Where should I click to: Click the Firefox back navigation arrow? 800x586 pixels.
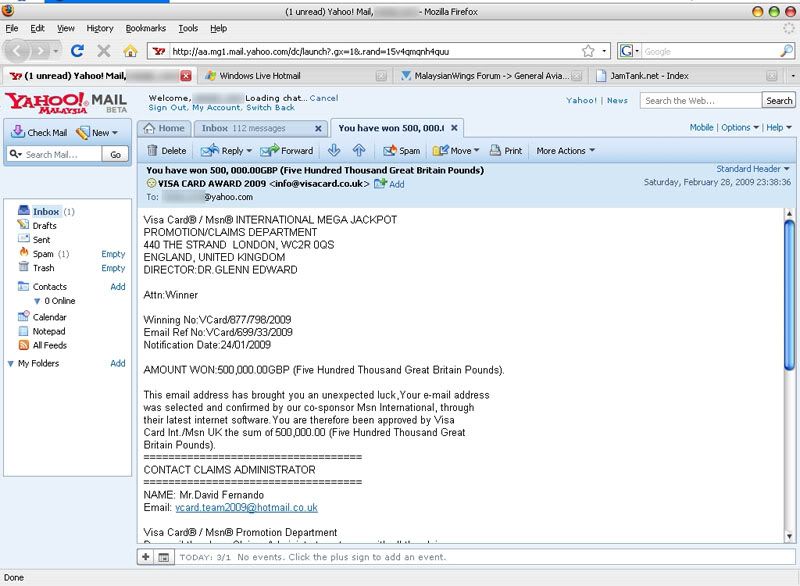pyautogui.click(x=18, y=51)
